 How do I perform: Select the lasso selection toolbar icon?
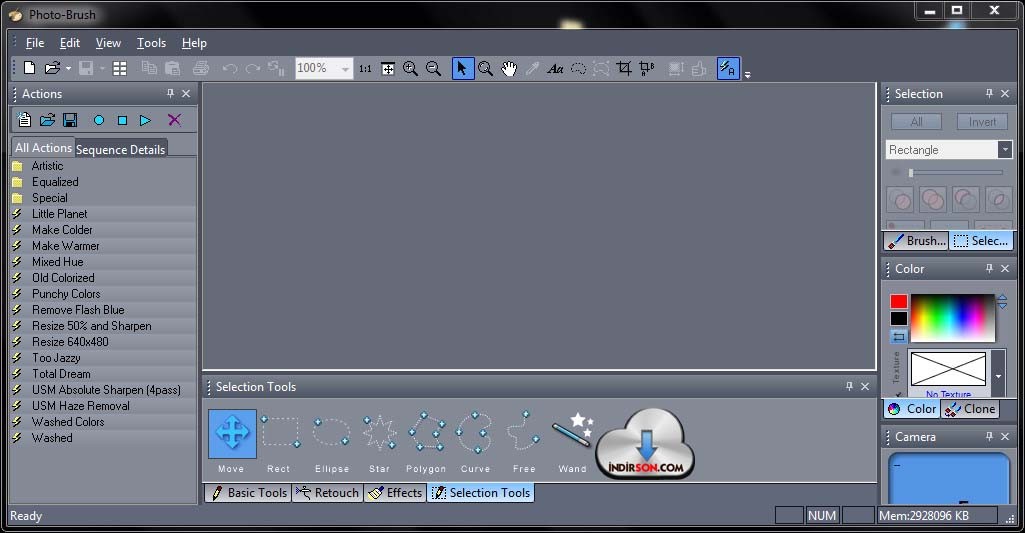click(579, 69)
